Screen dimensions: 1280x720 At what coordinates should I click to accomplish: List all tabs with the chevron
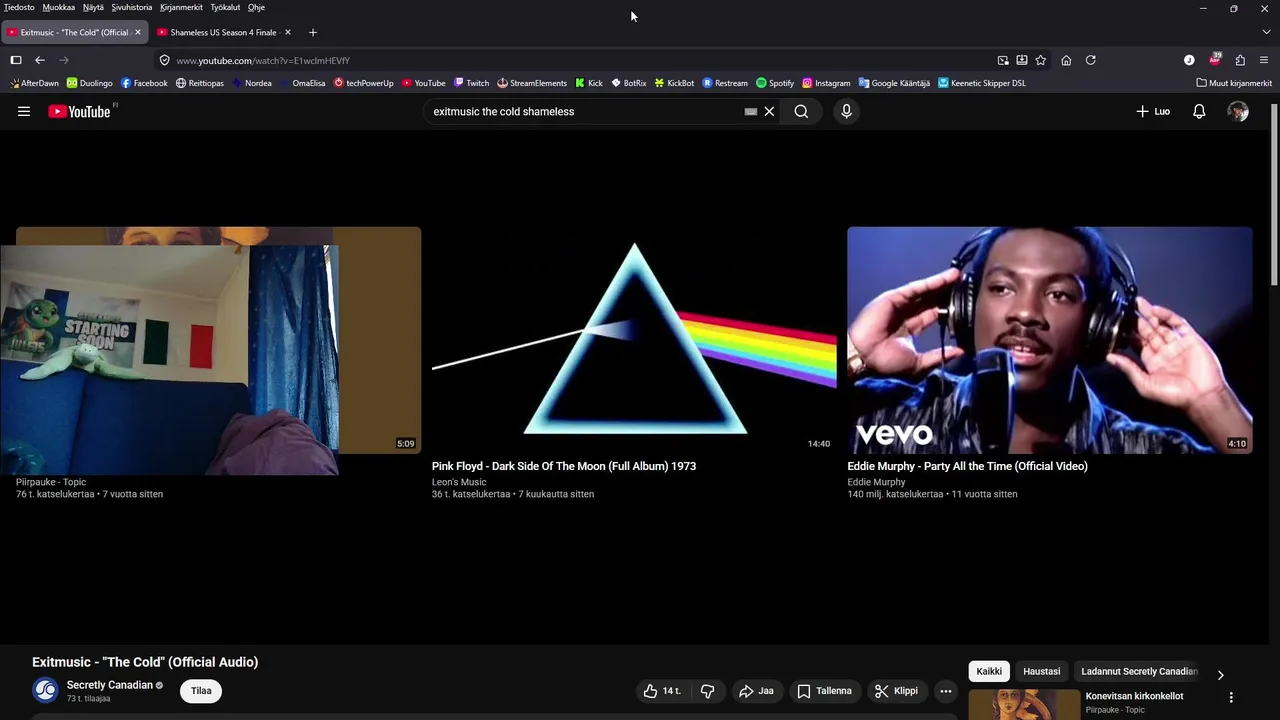(x=1265, y=32)
